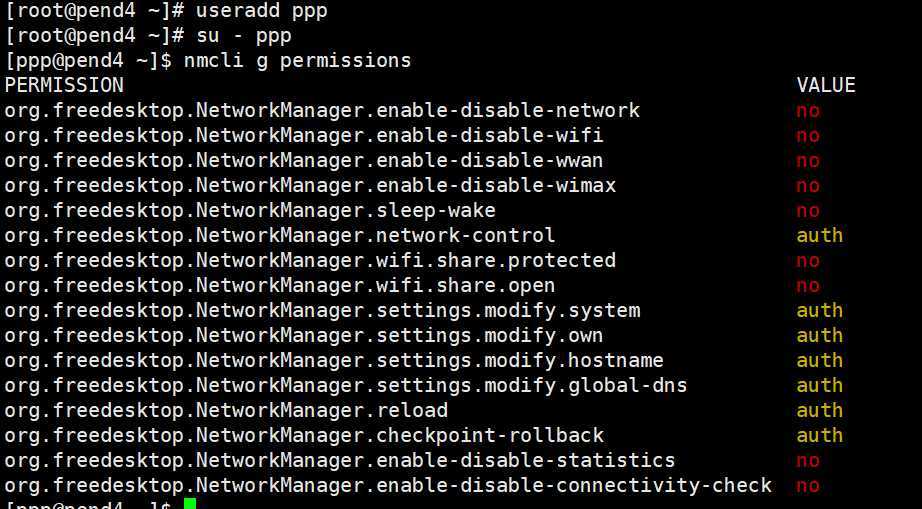Click the 'nmcli g permissions' command text
Viewport: 922px width, 509px height.
tap(297, 61)
